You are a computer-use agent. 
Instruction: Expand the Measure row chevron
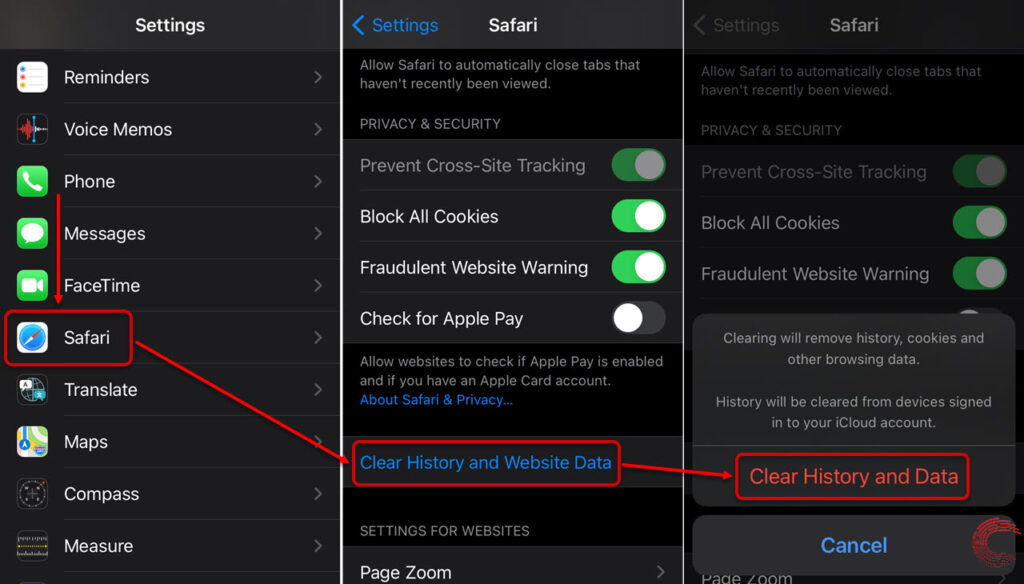click(x=318, y=546)
